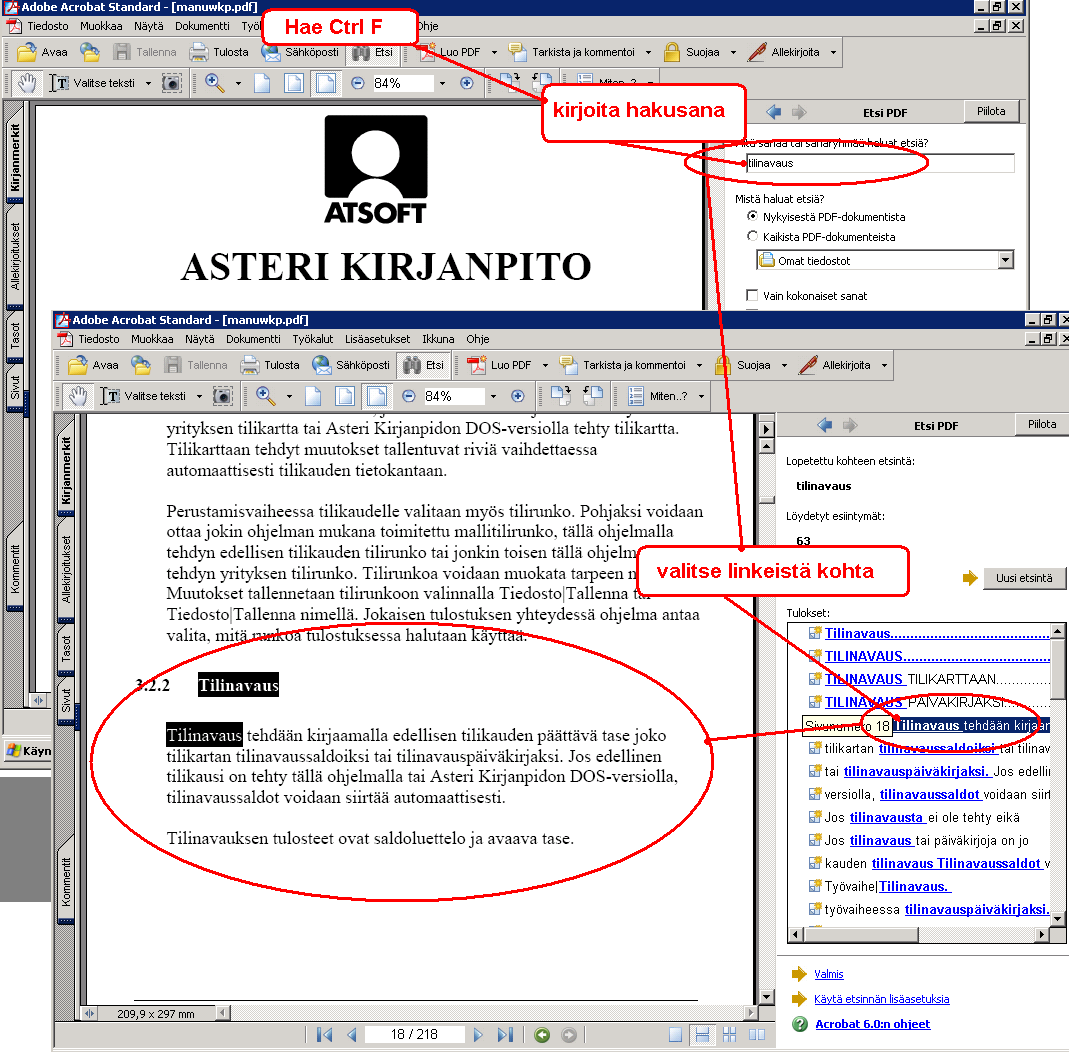
Task: Open Muokkaa menu in front window
Action: coord(152,339)
